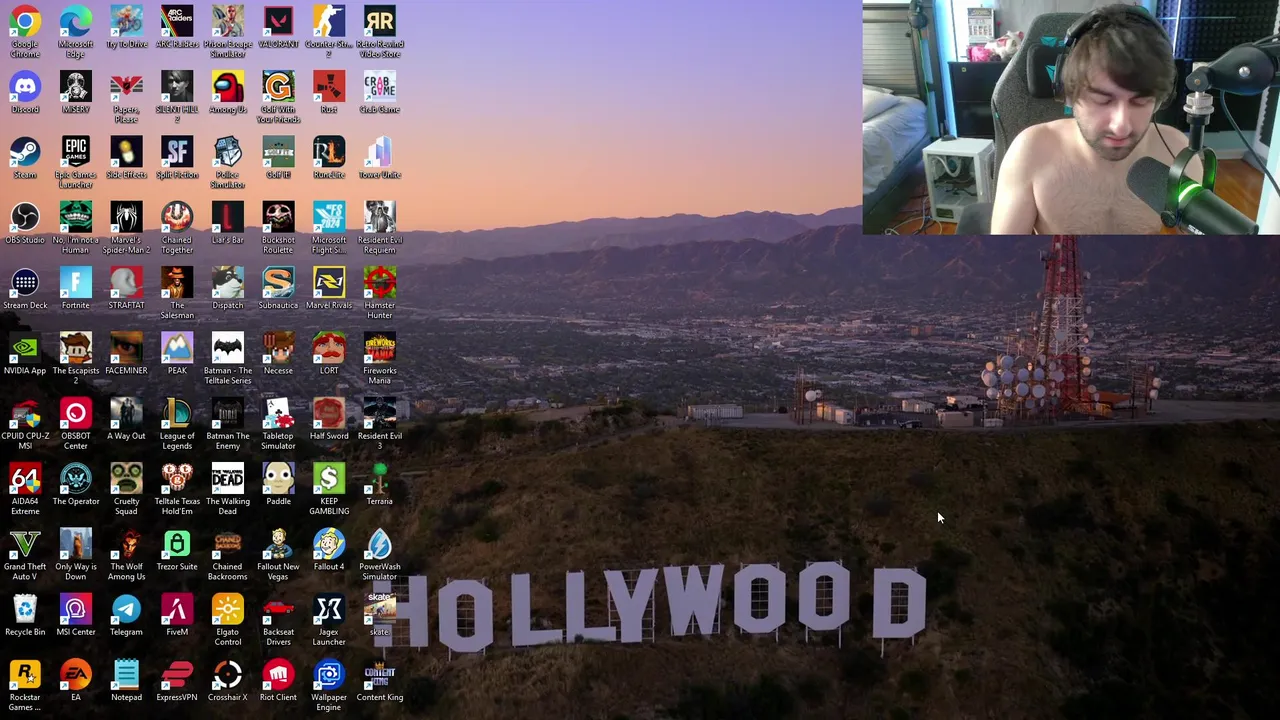Click the Subnautica shortcut
The image size is (1280, 720).
click(x=278, y=282)
